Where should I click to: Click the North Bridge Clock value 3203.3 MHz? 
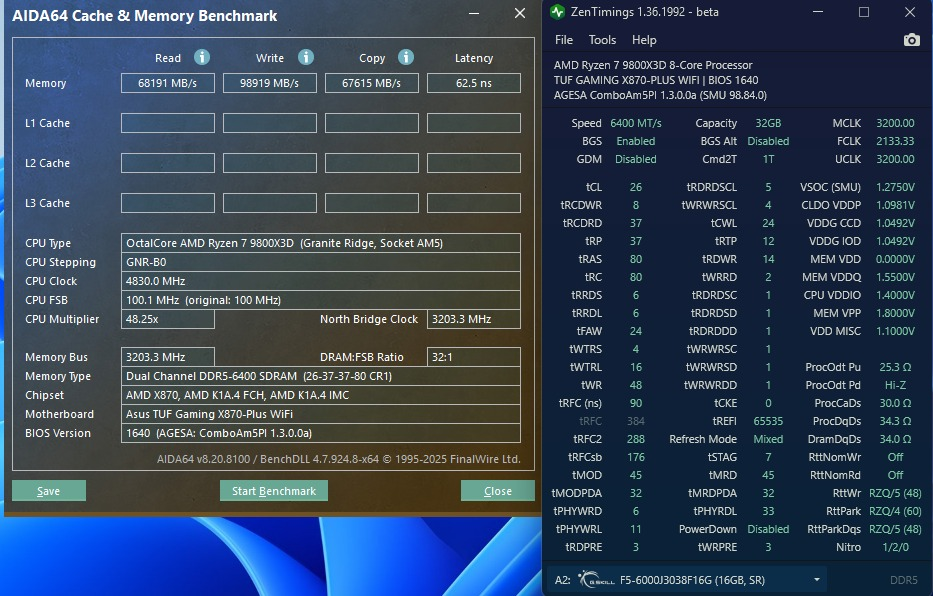(474, 319)
